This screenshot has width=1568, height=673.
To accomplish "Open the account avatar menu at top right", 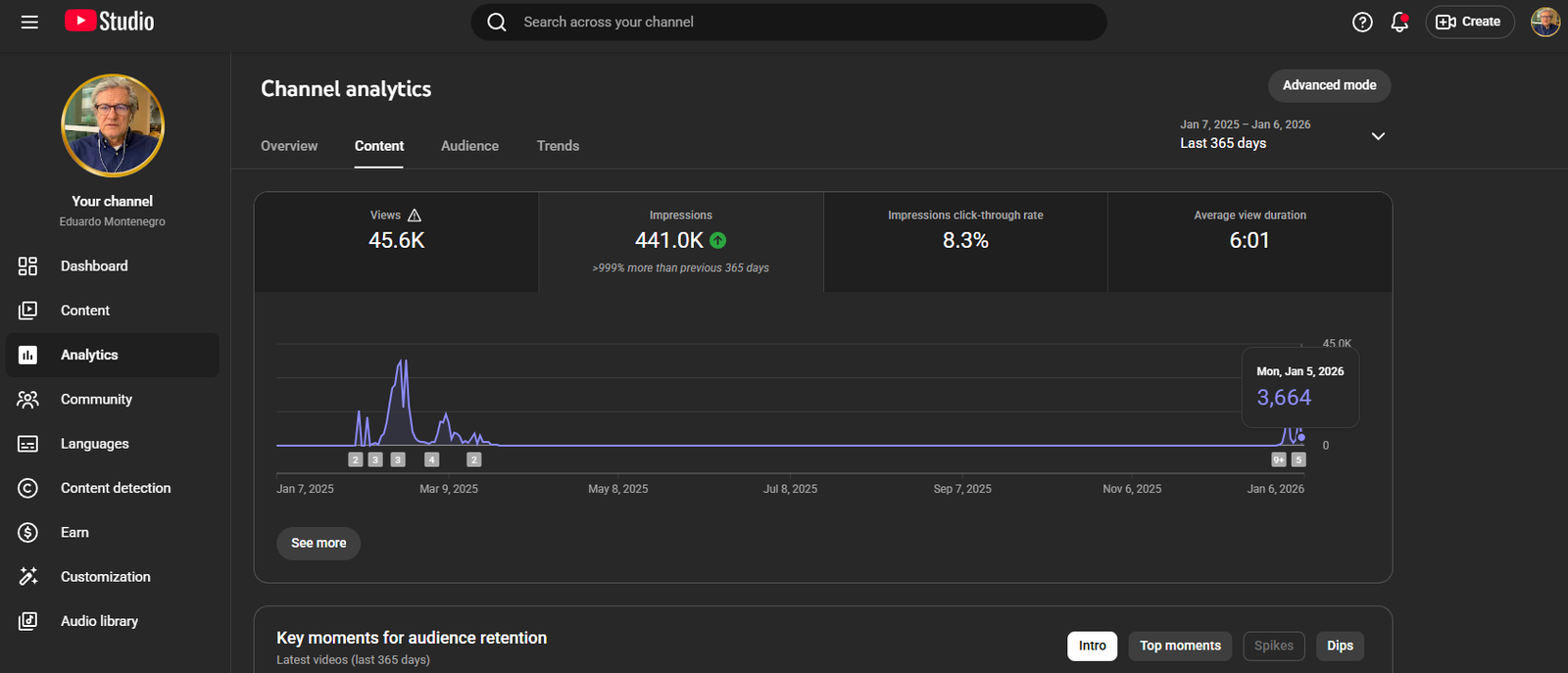I will pos(1545,22).
